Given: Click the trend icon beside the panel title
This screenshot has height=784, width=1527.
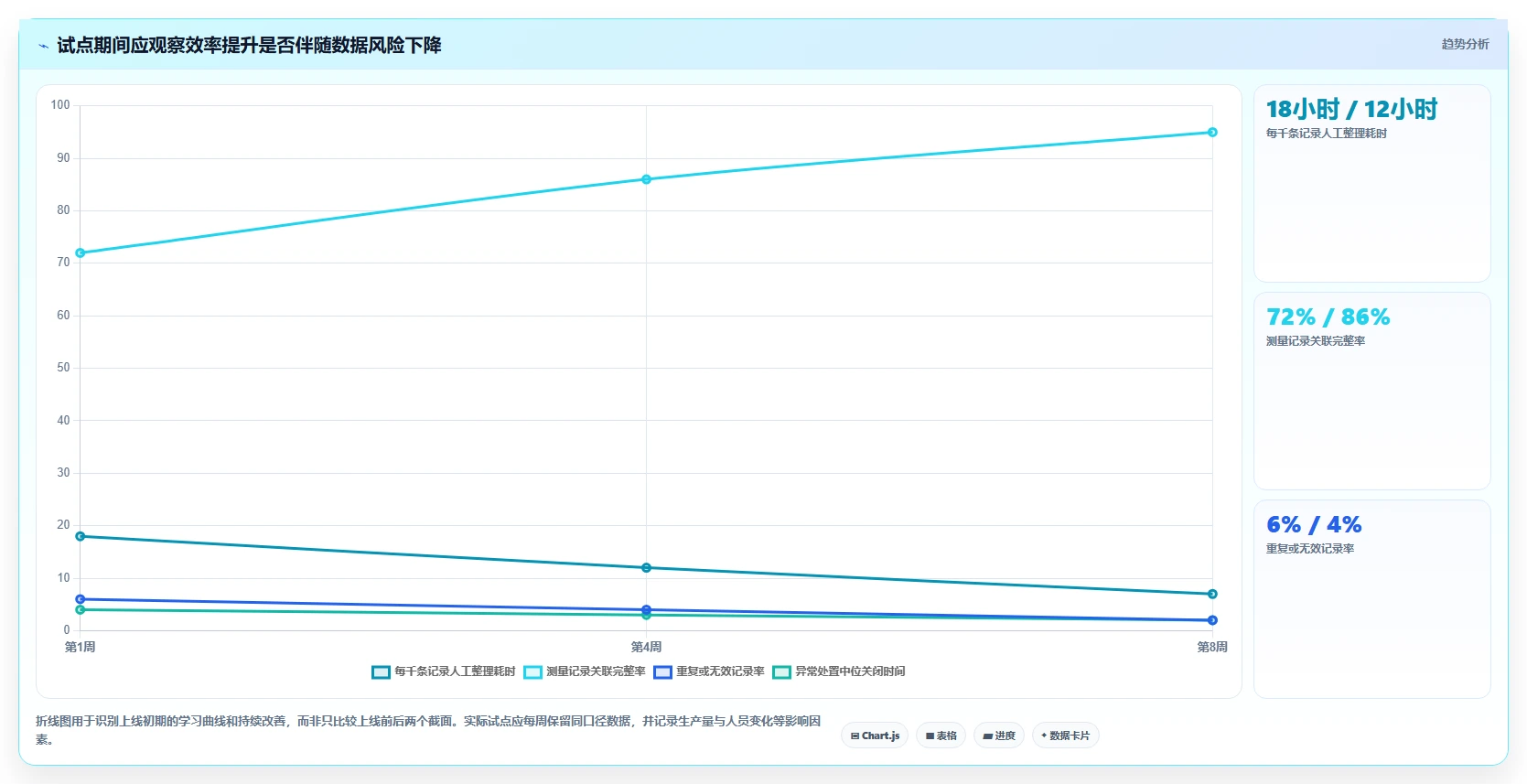Looking at the screenshot, I should [43, 46].
